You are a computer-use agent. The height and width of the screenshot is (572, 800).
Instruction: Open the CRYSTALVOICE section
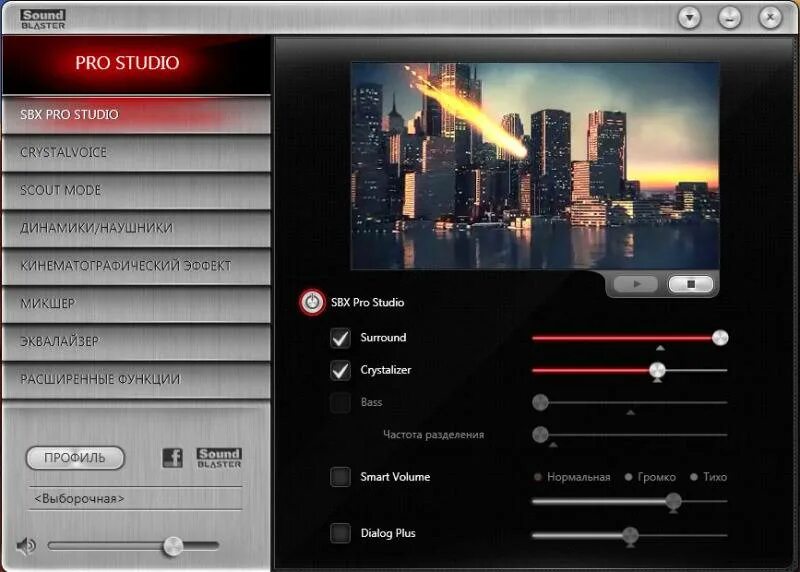(136, 153)
